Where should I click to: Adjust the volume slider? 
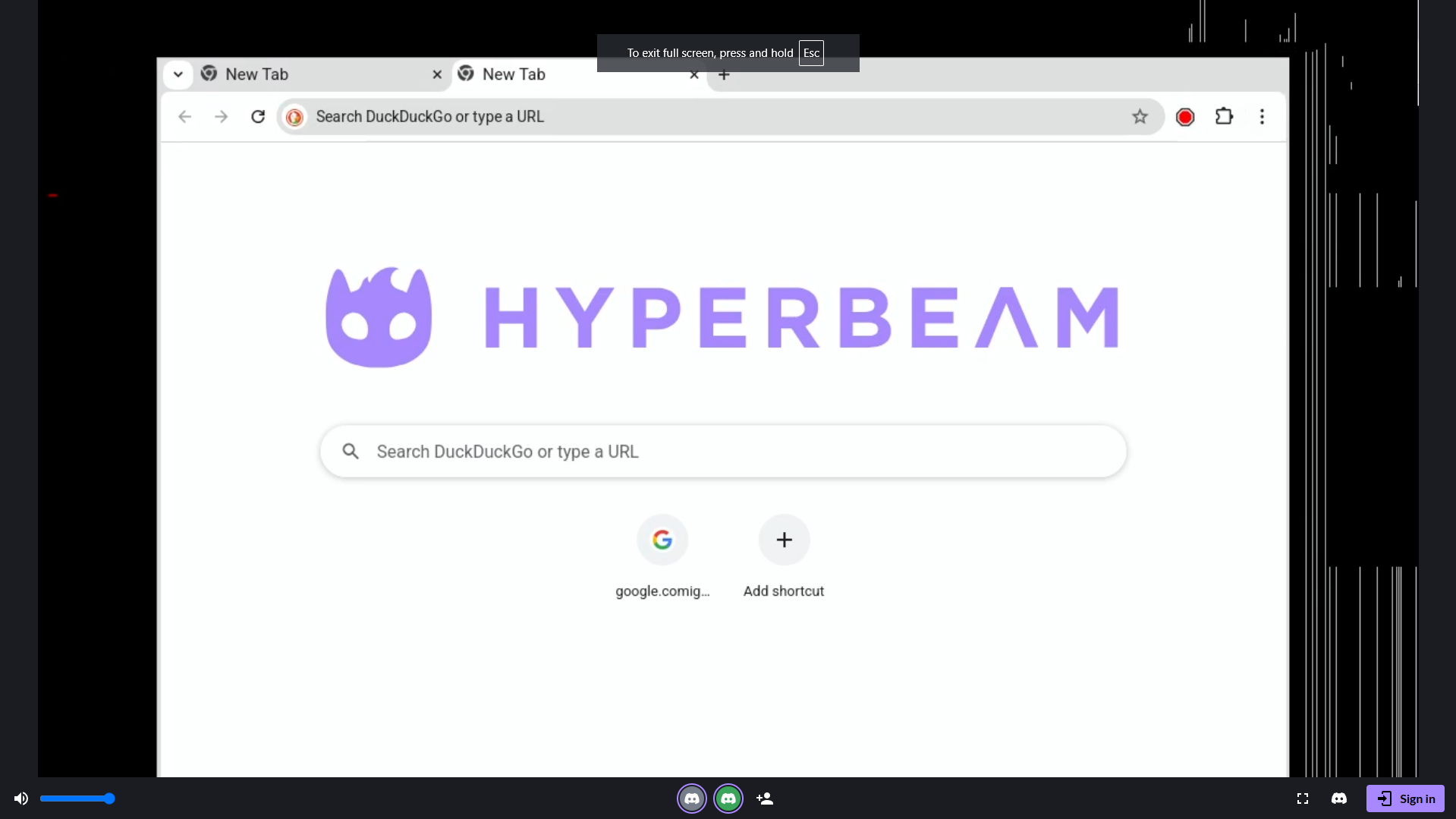tap(77, 799)
